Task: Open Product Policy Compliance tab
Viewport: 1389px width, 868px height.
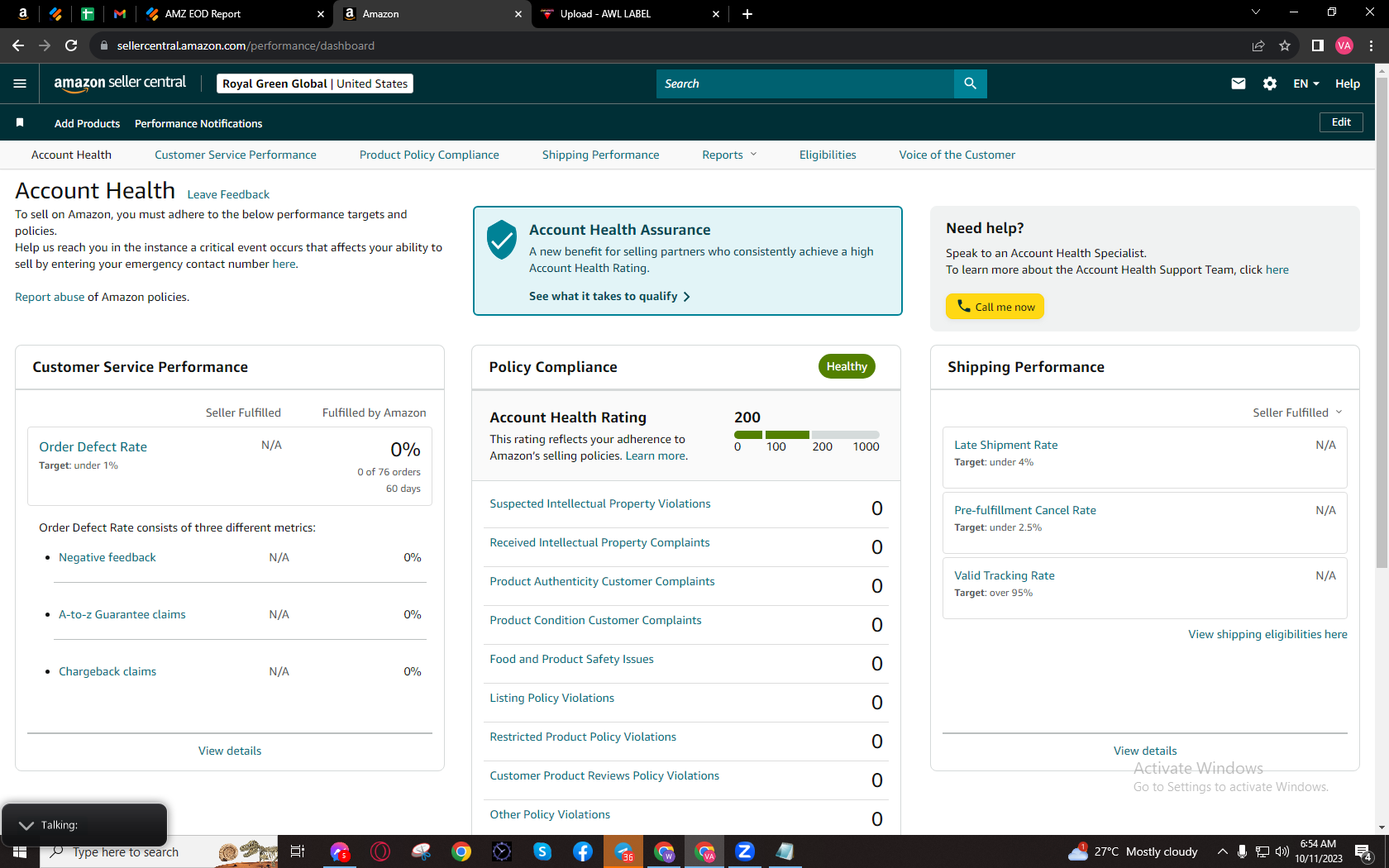Action: (x=429, y=155)
